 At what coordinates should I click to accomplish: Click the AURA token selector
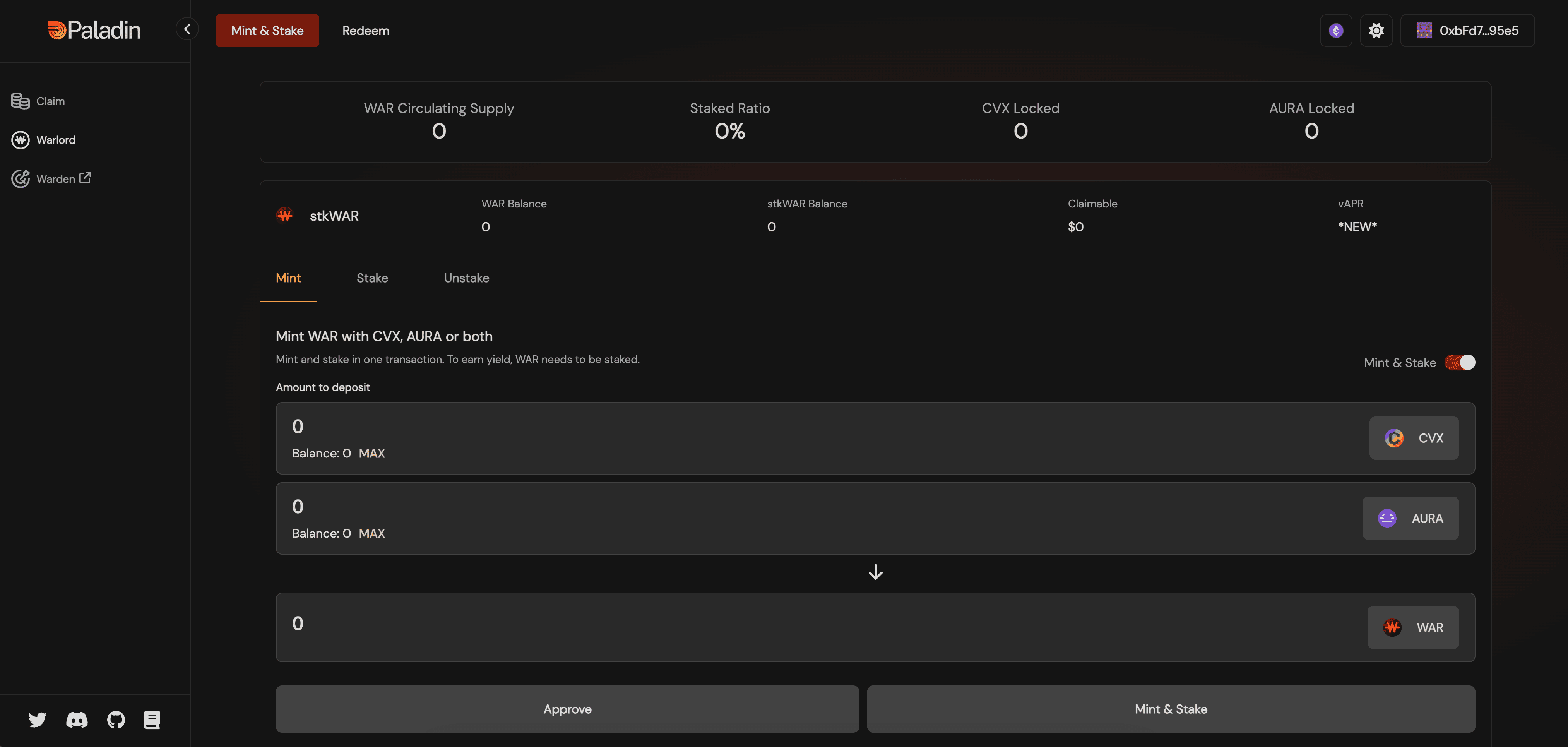click(1411, 518)
